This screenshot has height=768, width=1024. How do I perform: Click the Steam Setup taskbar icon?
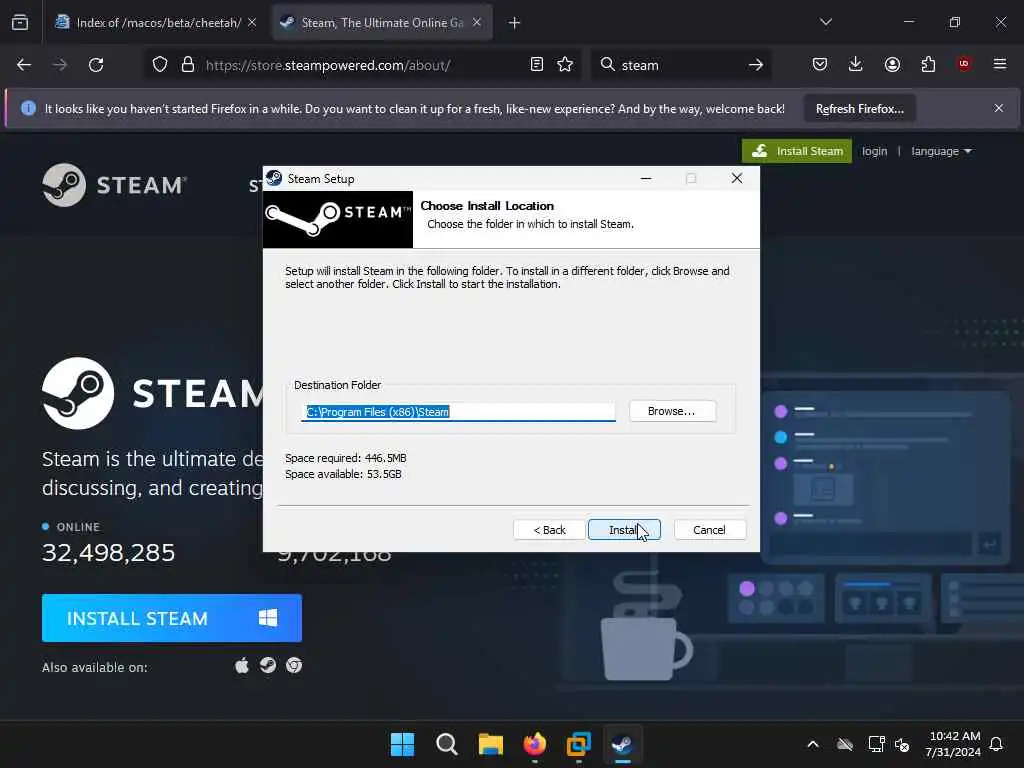pos(622,744)
